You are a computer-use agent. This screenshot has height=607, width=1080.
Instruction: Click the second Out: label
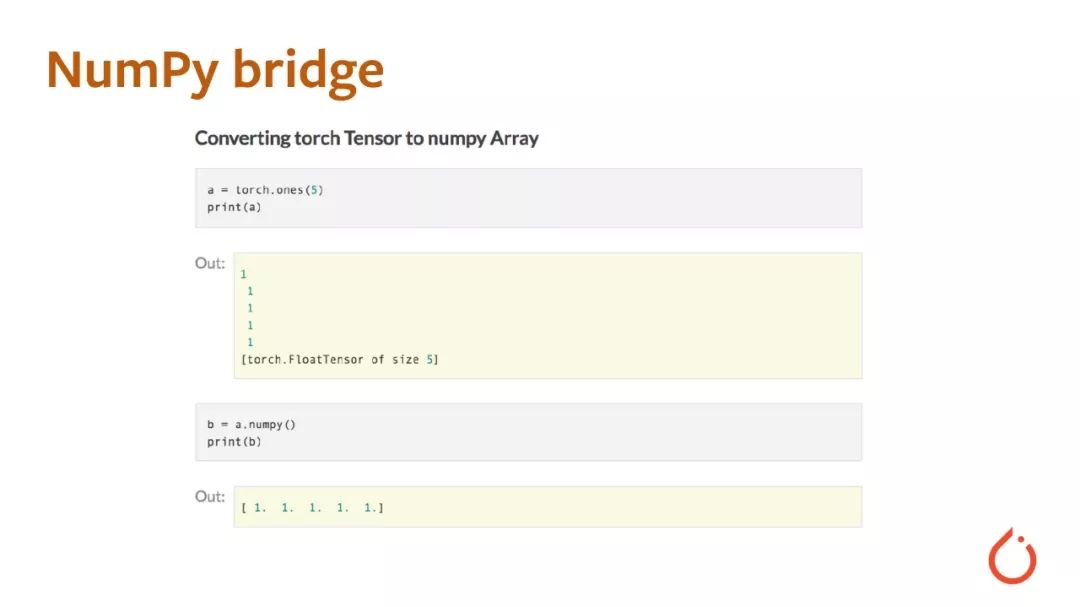tap(210, 497)
